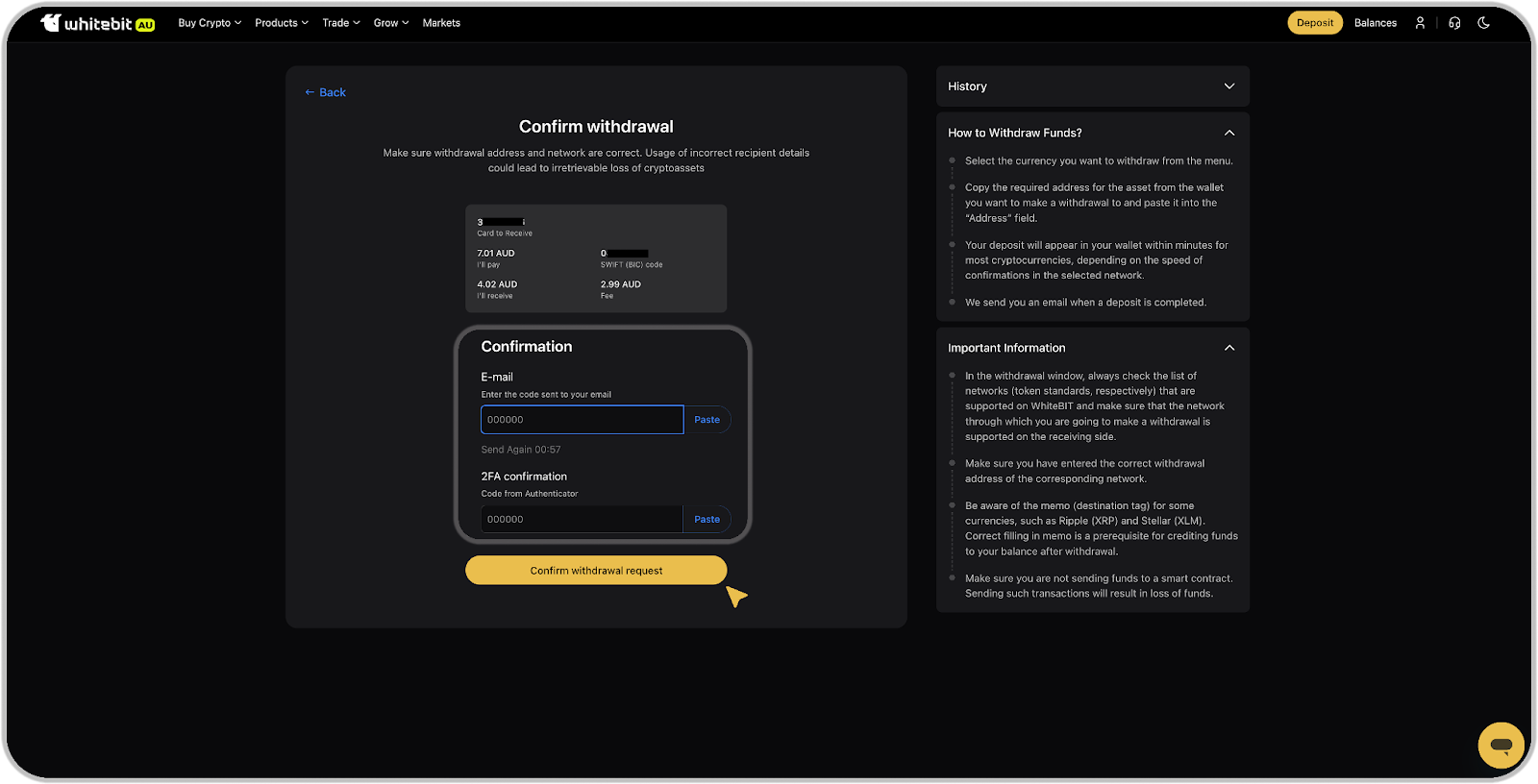
Task: Collapse Important Information section
Action: pyautogui.click(x=1228, y=348)
